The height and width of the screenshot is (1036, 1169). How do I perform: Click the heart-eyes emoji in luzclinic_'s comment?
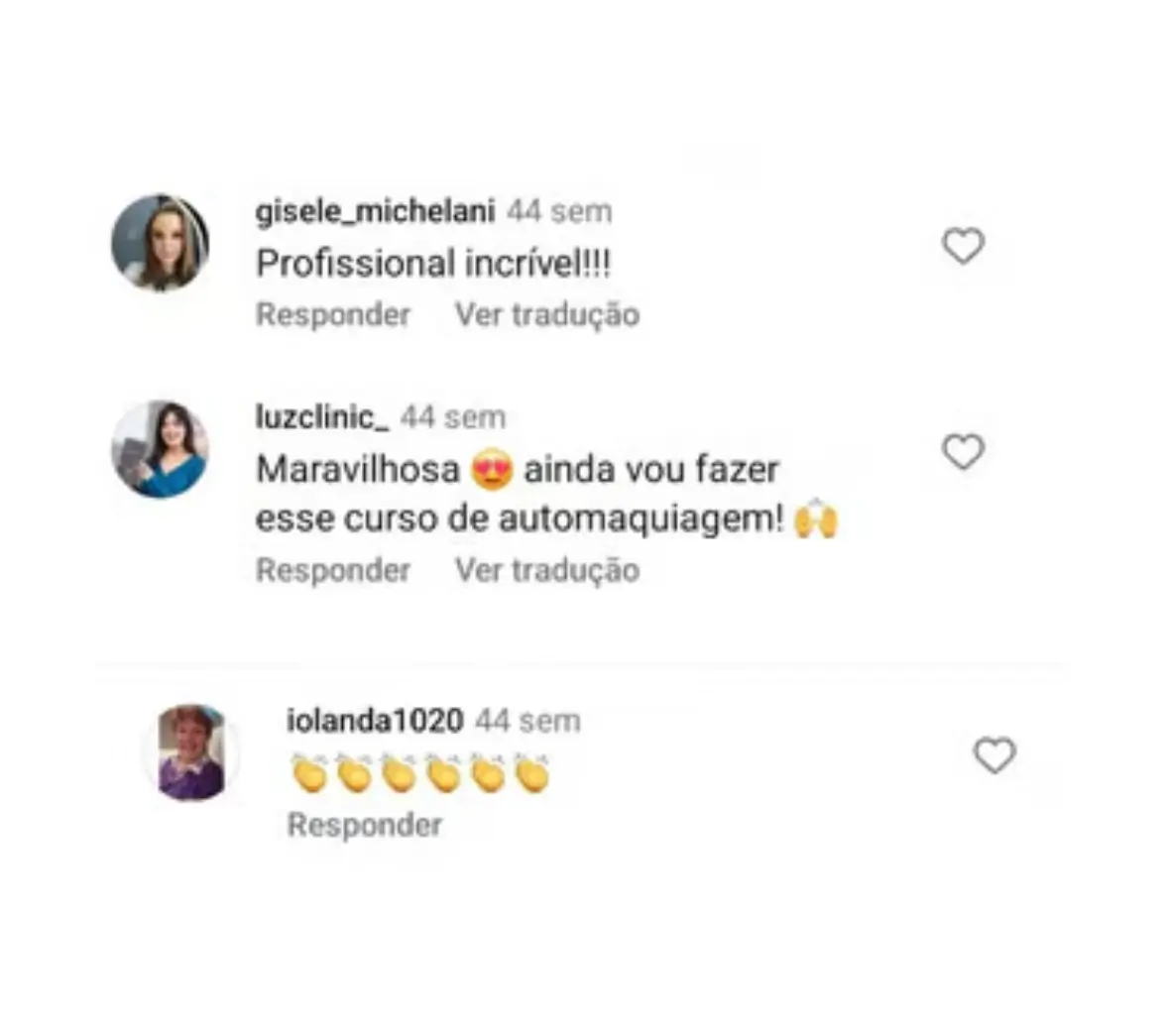coord(492,470)
